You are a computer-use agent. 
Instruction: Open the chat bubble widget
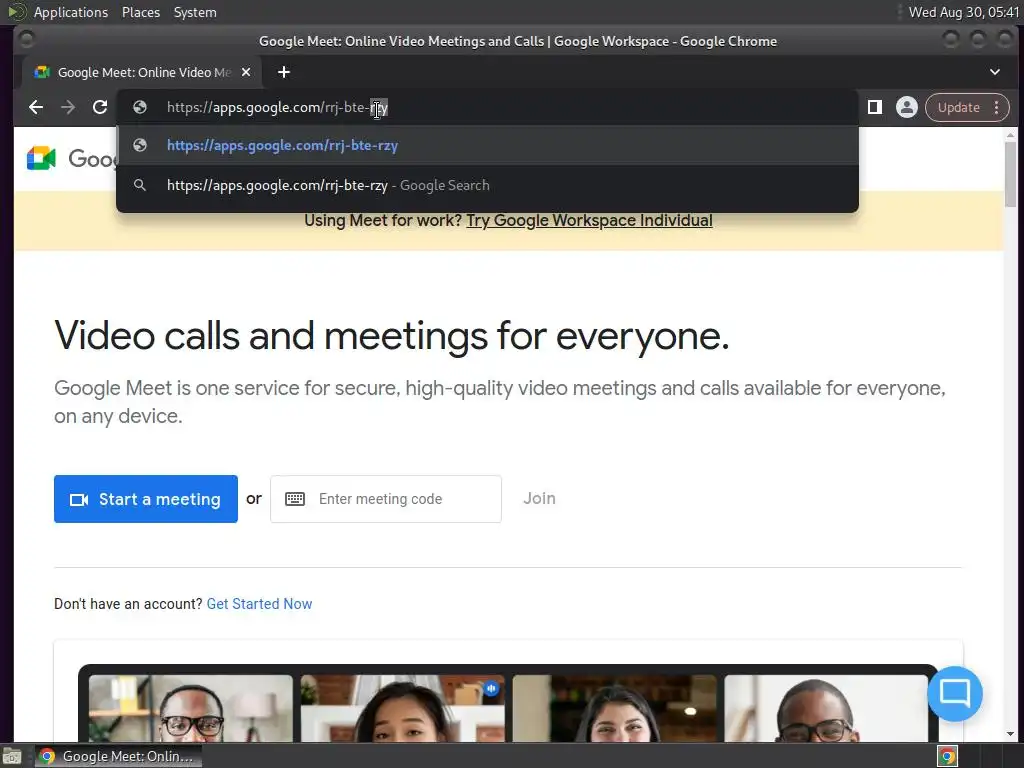[955, 693]
